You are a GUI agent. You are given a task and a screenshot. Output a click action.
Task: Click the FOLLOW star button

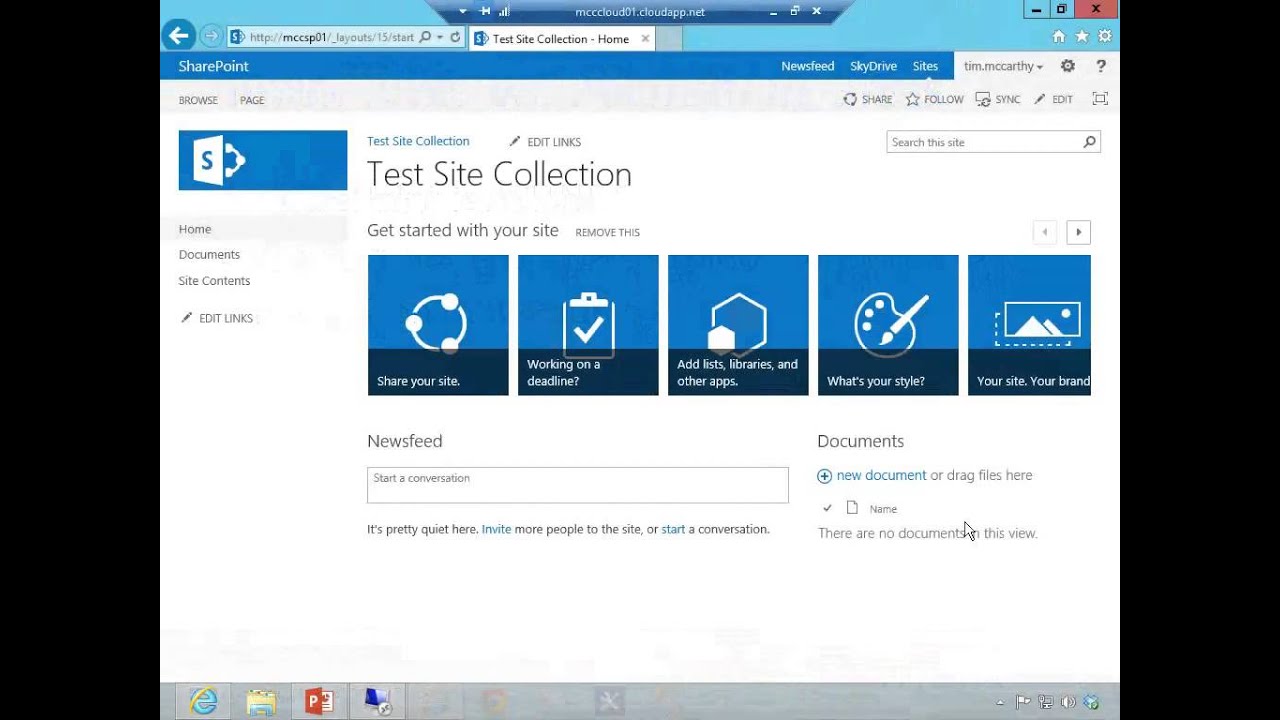(935, 99)
